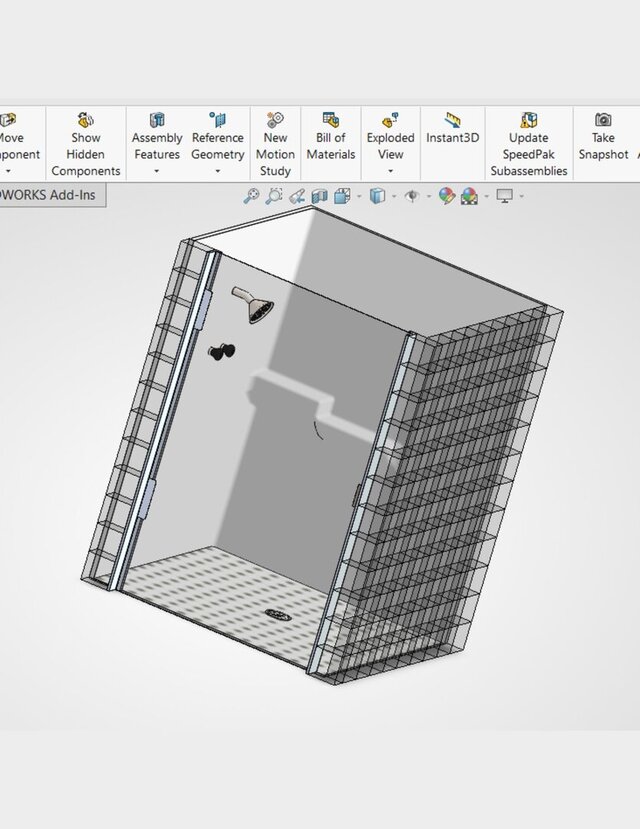Click the View Settings monitor icon
Screen dimensions: 640x829
coord(505,196)
